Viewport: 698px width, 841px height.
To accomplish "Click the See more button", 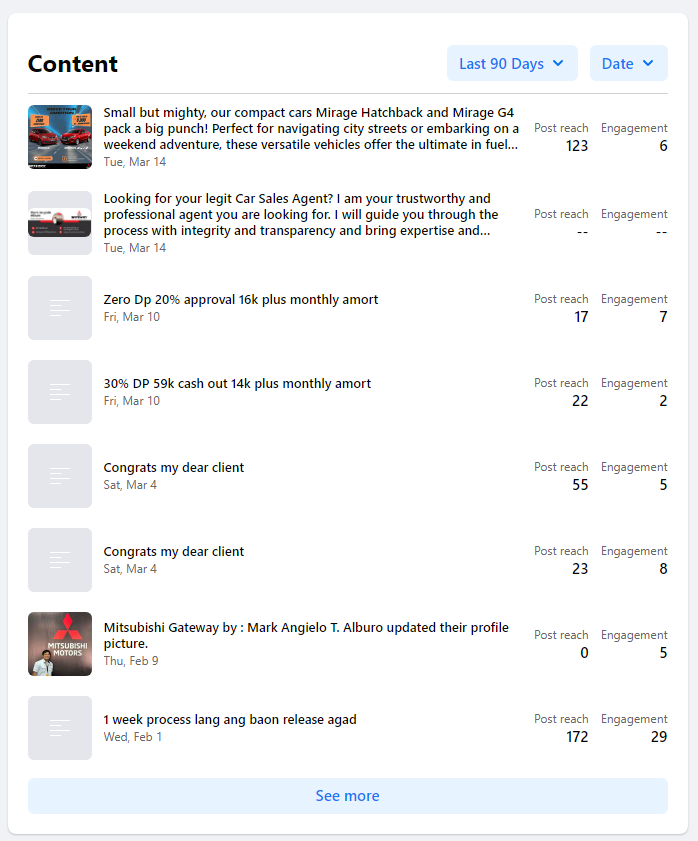I will click(x=347, y=796).
